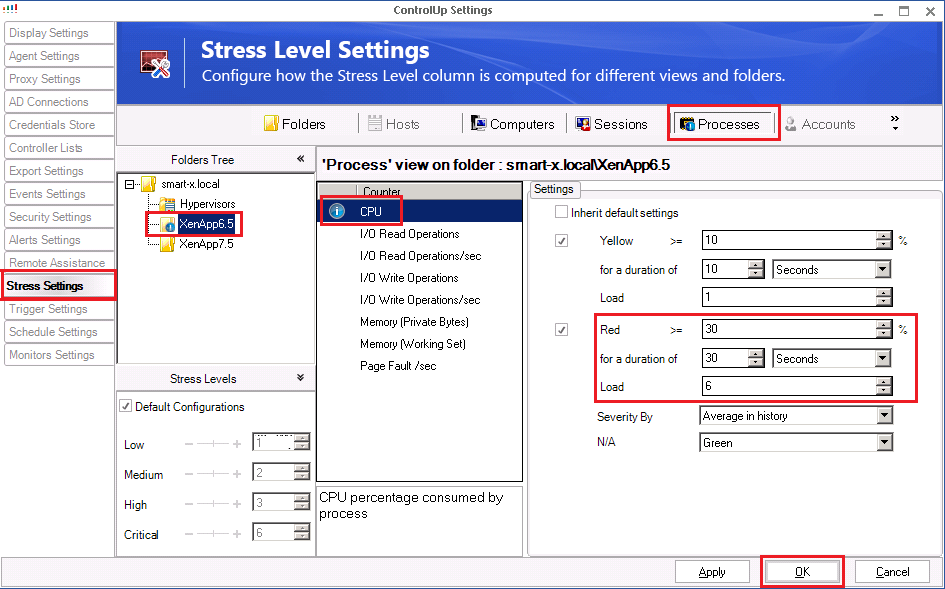Click the High stress level slider

(x=213, y=504)
